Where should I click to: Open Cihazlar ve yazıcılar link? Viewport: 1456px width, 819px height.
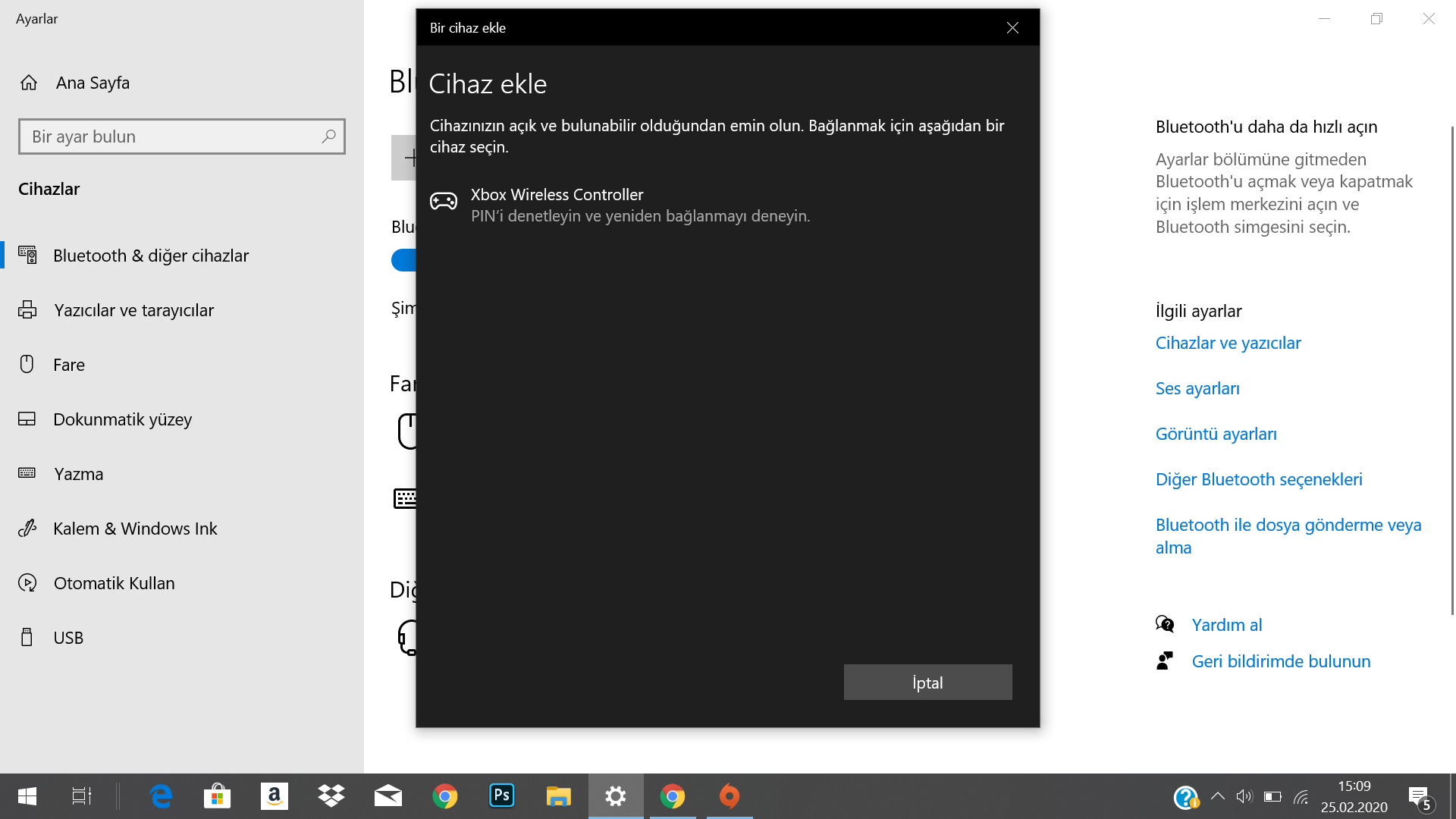point(1228,343)
